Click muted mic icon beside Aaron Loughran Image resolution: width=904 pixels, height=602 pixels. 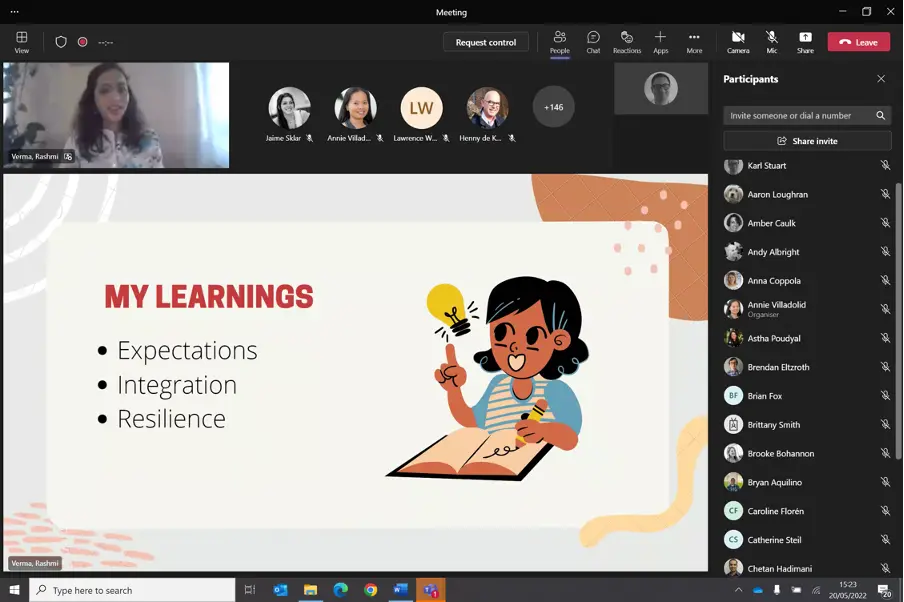tap(885, 194)
